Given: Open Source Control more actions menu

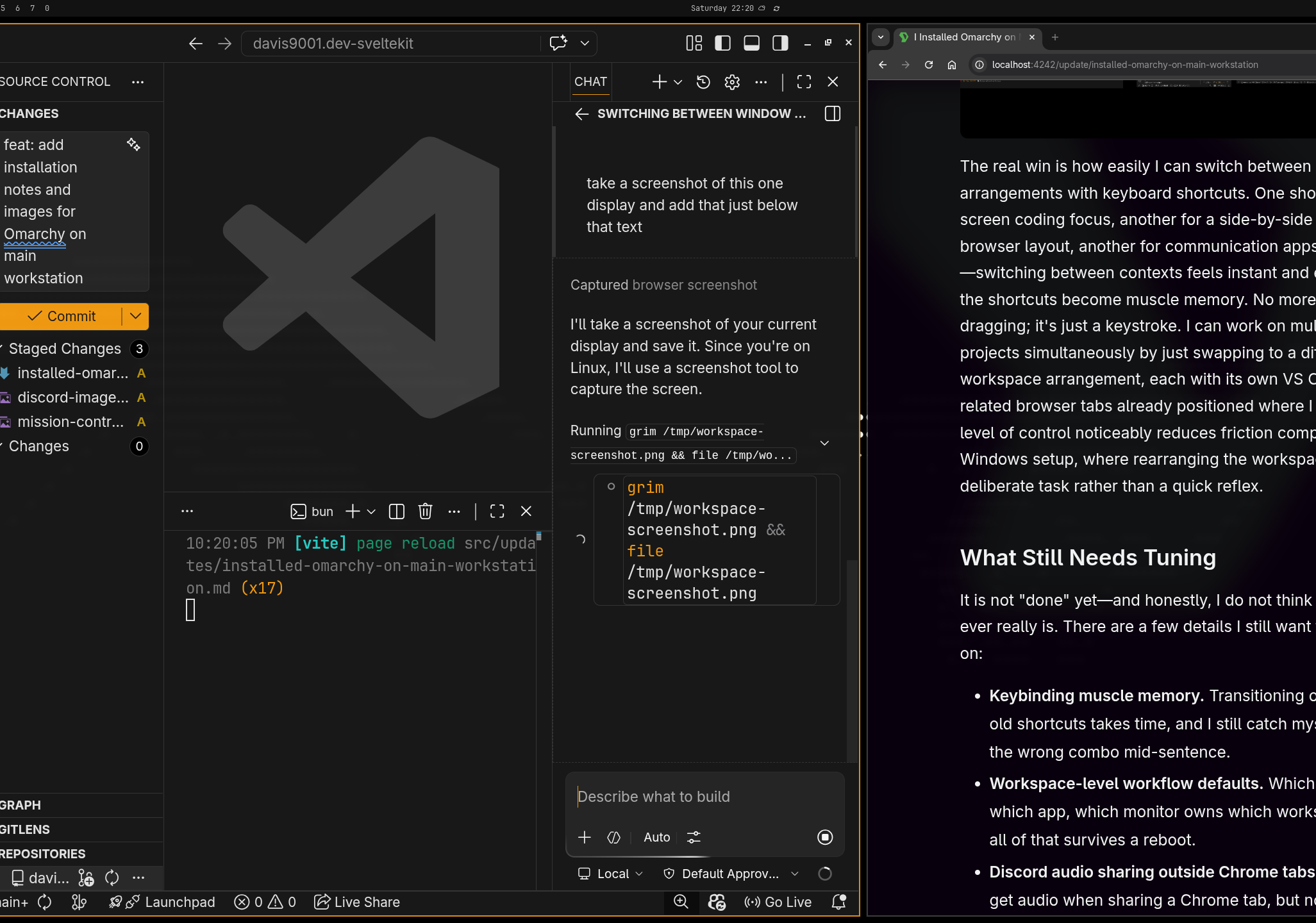Looking at the screenshot, I should [x=138, y=82].
